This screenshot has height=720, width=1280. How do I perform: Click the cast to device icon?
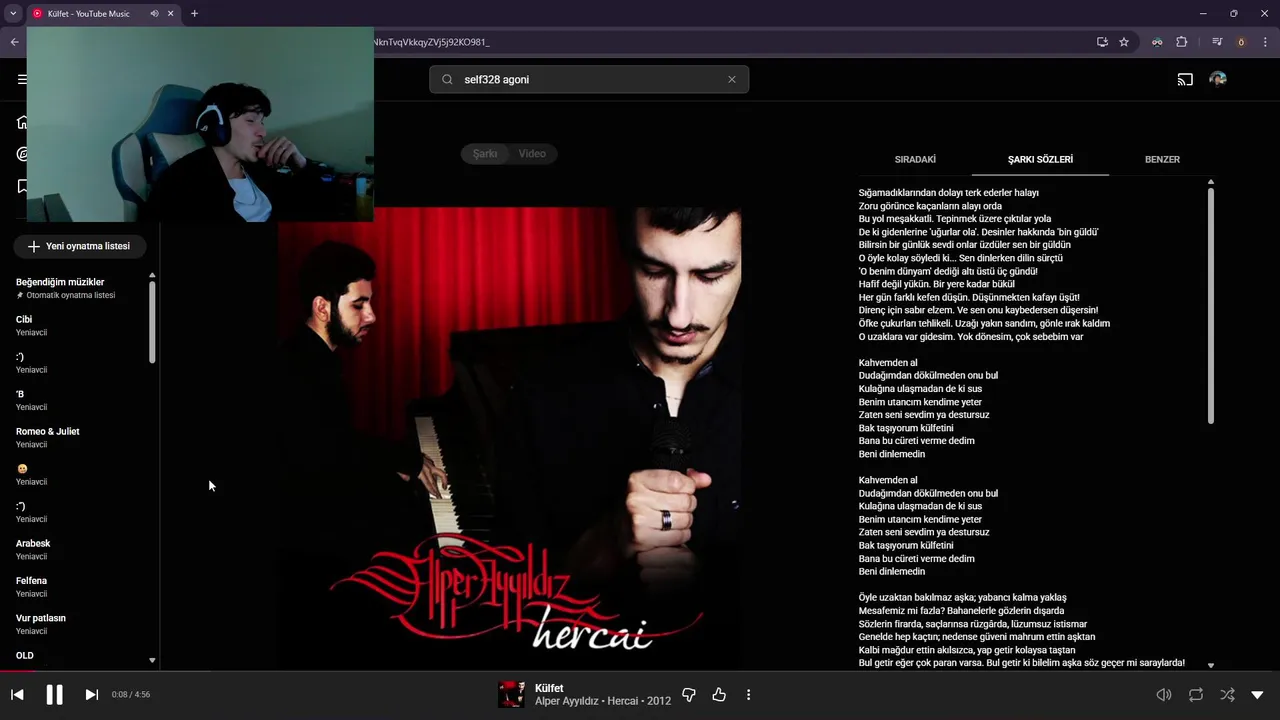(x=1185, y=79)
